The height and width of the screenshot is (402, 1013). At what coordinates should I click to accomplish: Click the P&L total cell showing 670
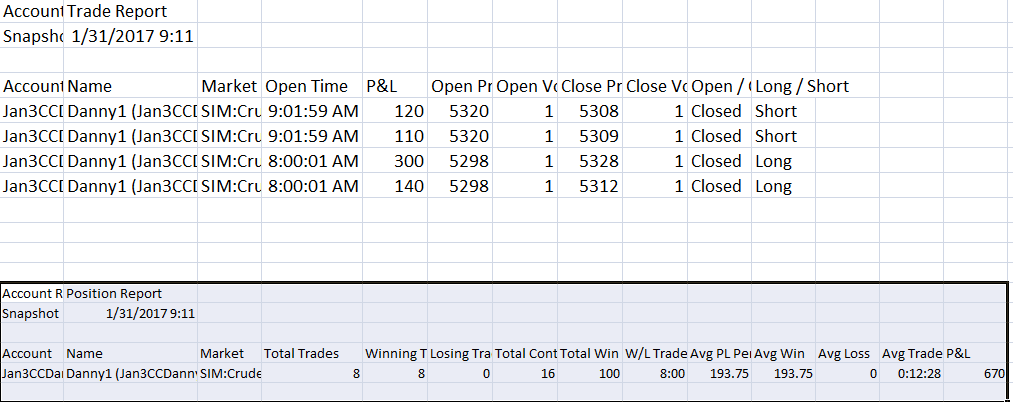[976, 374]
